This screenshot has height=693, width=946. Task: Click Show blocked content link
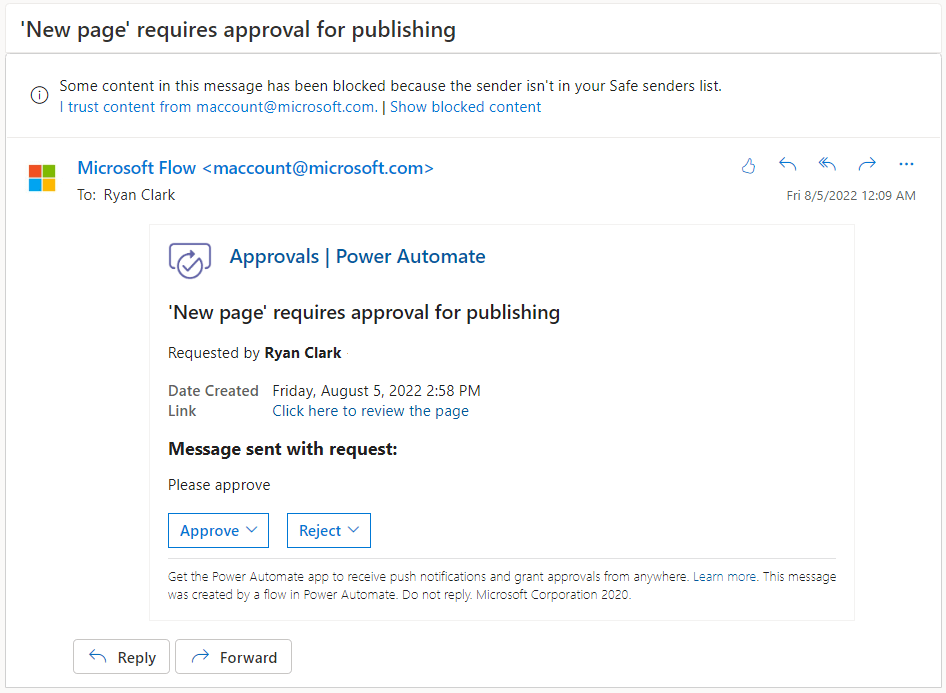point(465,107)
